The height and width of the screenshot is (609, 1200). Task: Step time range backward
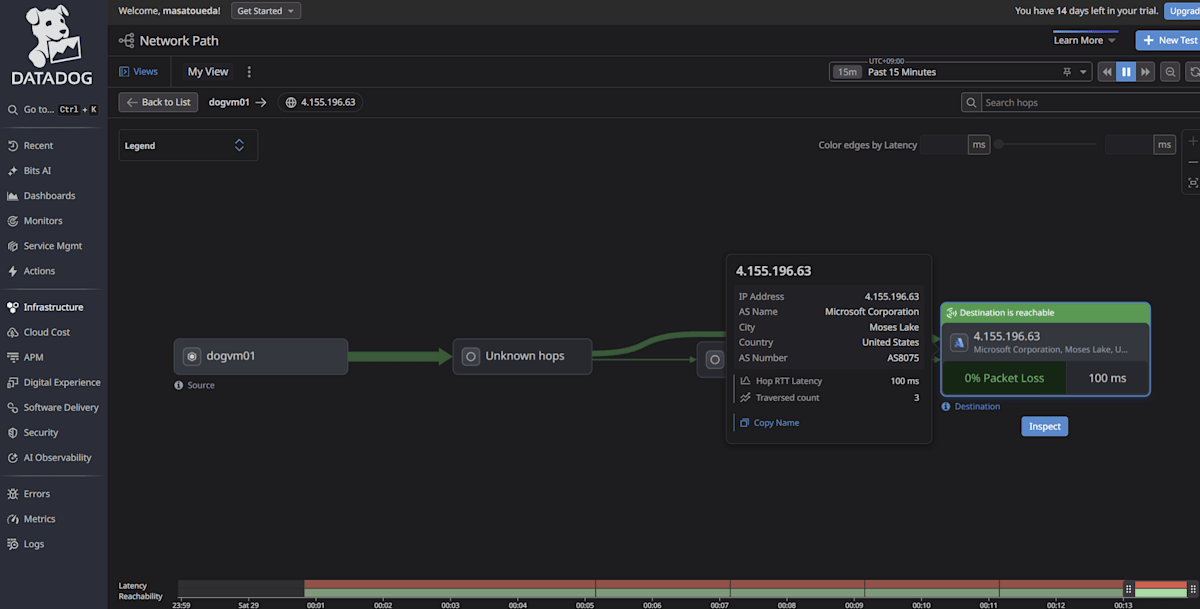[x=1107, y=72]
